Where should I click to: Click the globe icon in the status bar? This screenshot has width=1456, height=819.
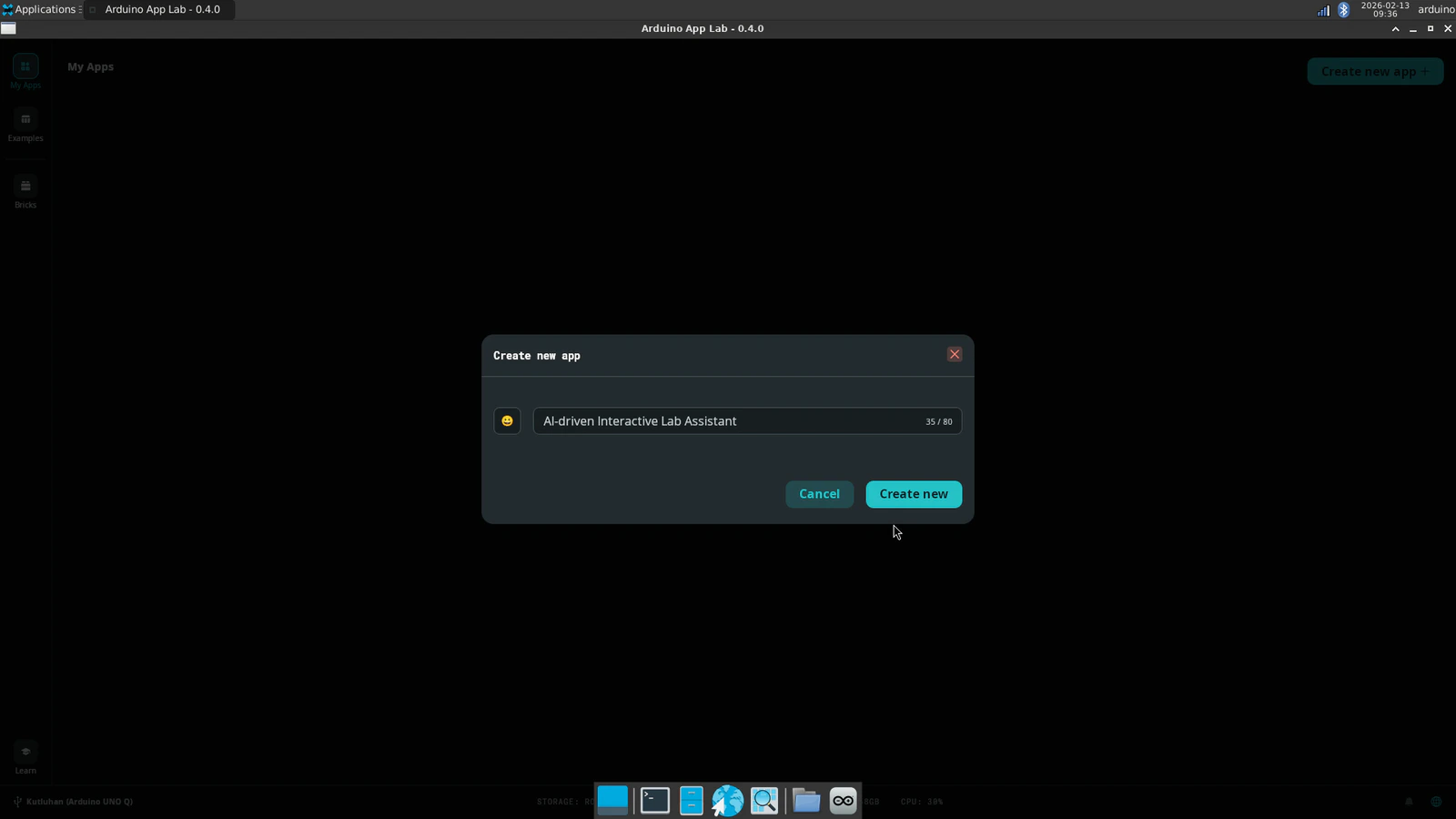point(1437,802)
